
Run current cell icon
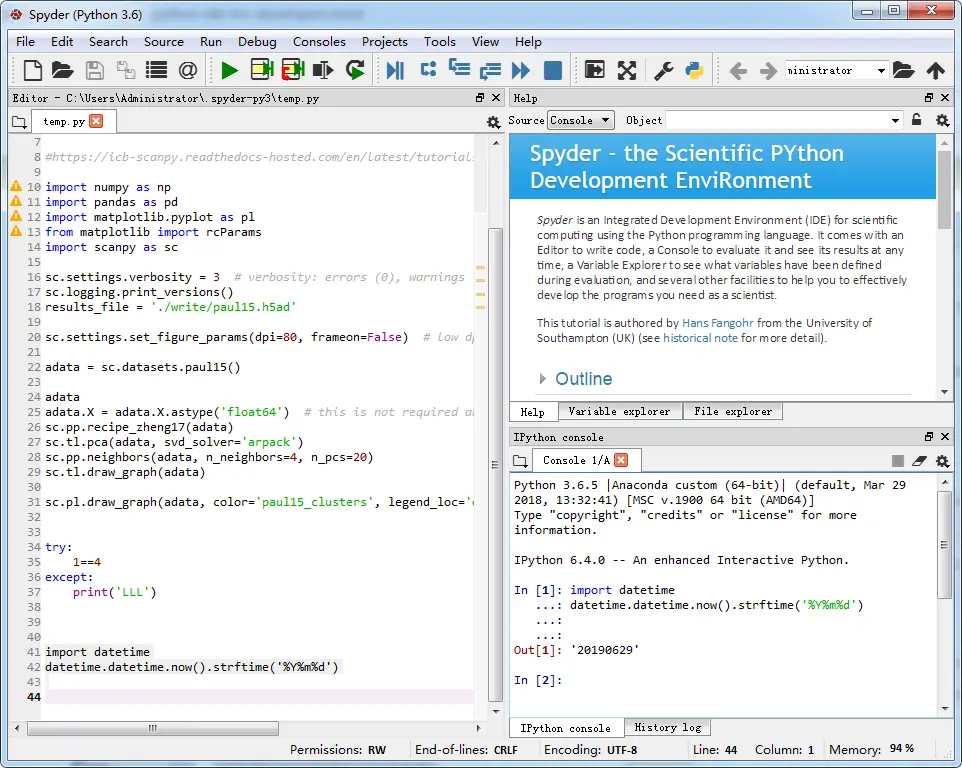point(262,69)
